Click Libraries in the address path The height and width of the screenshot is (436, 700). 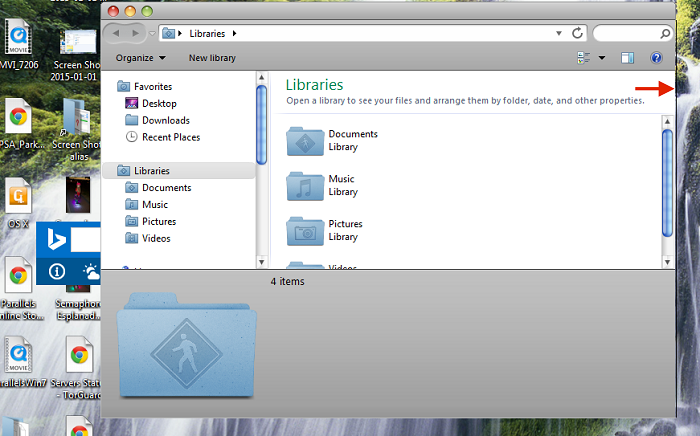coord(207,33)
